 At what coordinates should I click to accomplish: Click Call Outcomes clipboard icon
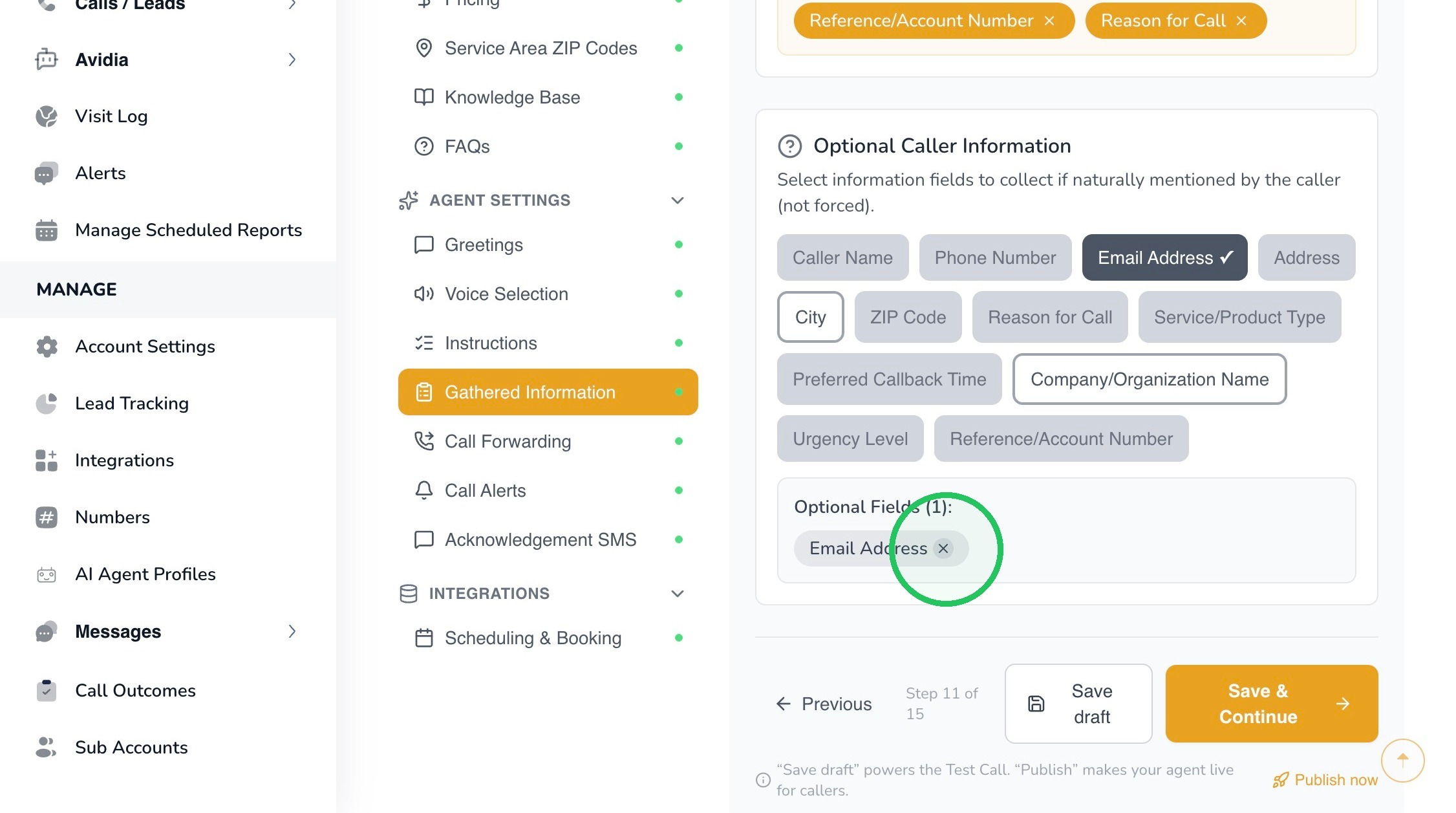(47, 691)
